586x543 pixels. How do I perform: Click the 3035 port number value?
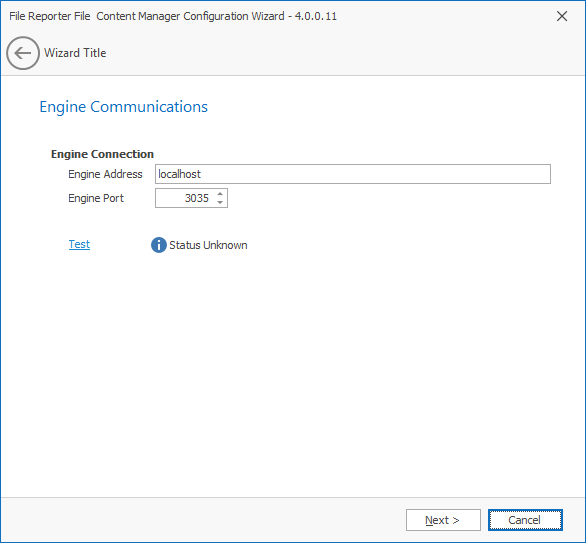coord(197,198)
